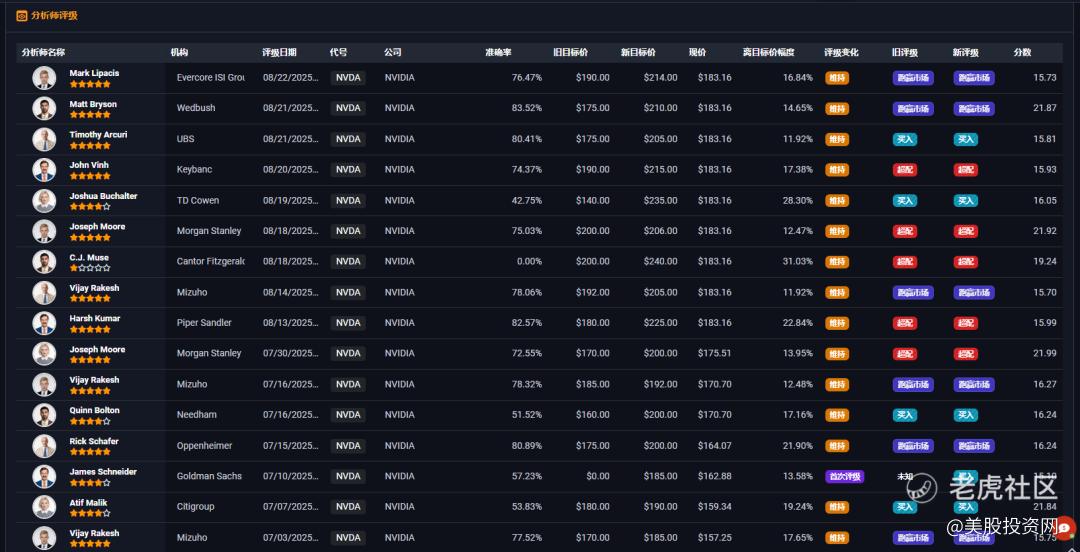Click the accuracy value 83.52%
The height and width of the screenshot is (552, 1080).
pyautogui.click(x=527, y=108)
